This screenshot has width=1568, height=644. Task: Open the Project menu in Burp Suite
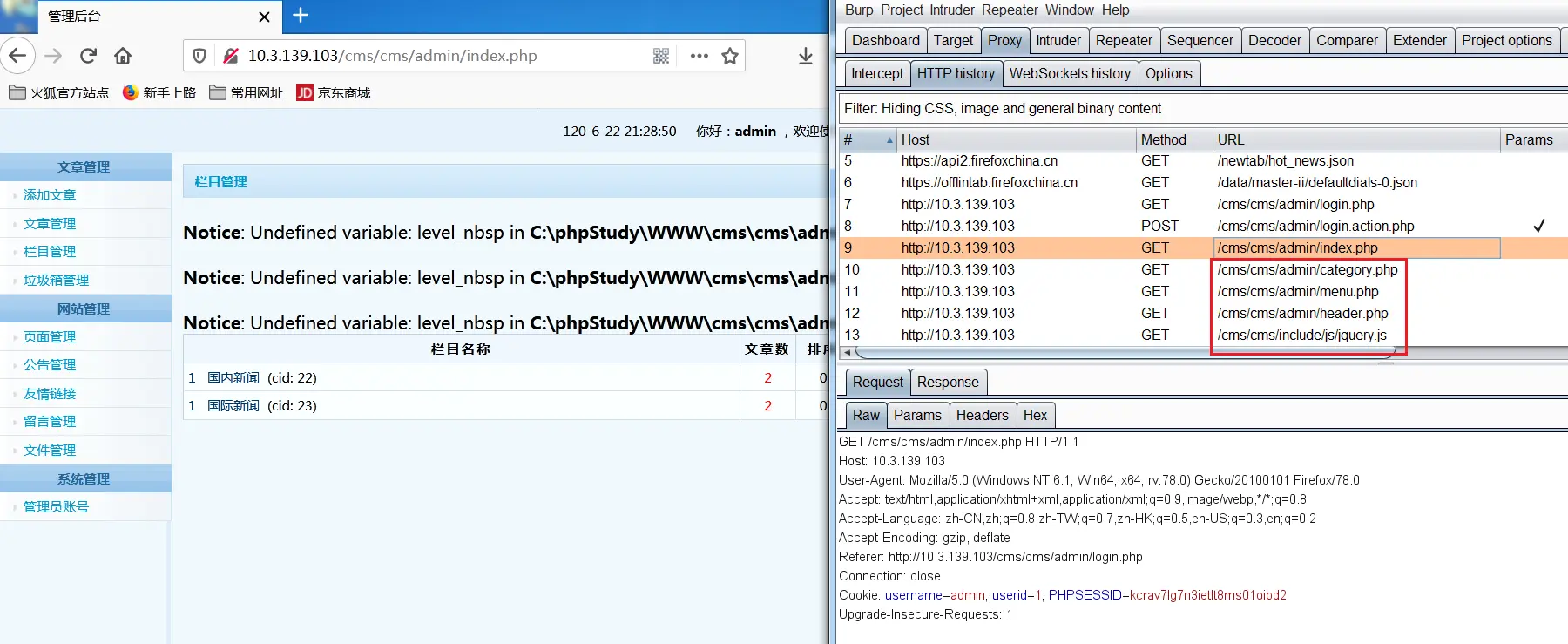[x=902, y=10]
